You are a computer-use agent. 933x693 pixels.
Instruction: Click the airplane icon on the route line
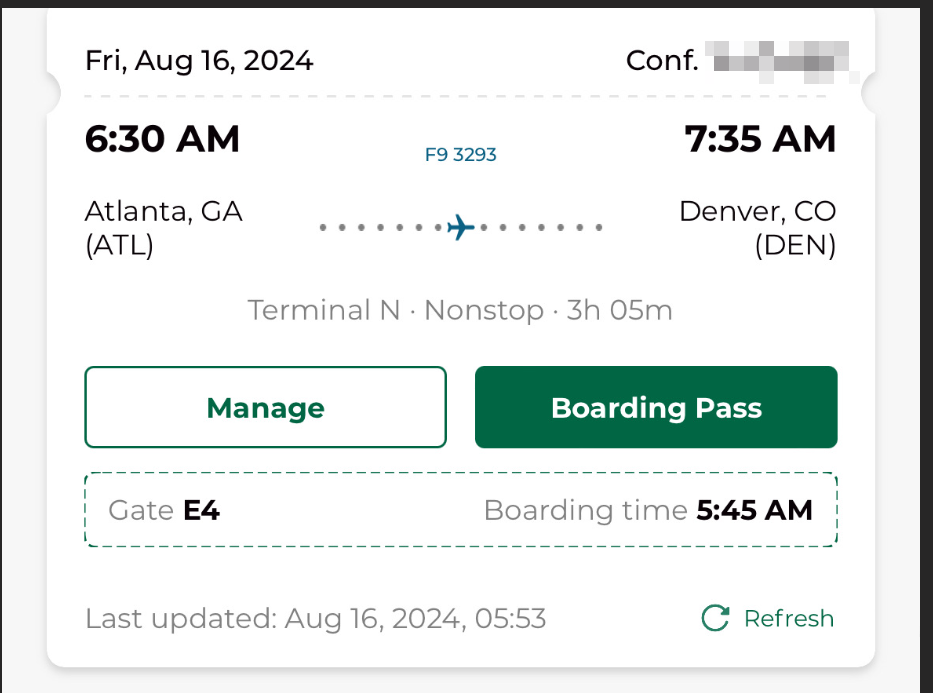click(461, 227)
